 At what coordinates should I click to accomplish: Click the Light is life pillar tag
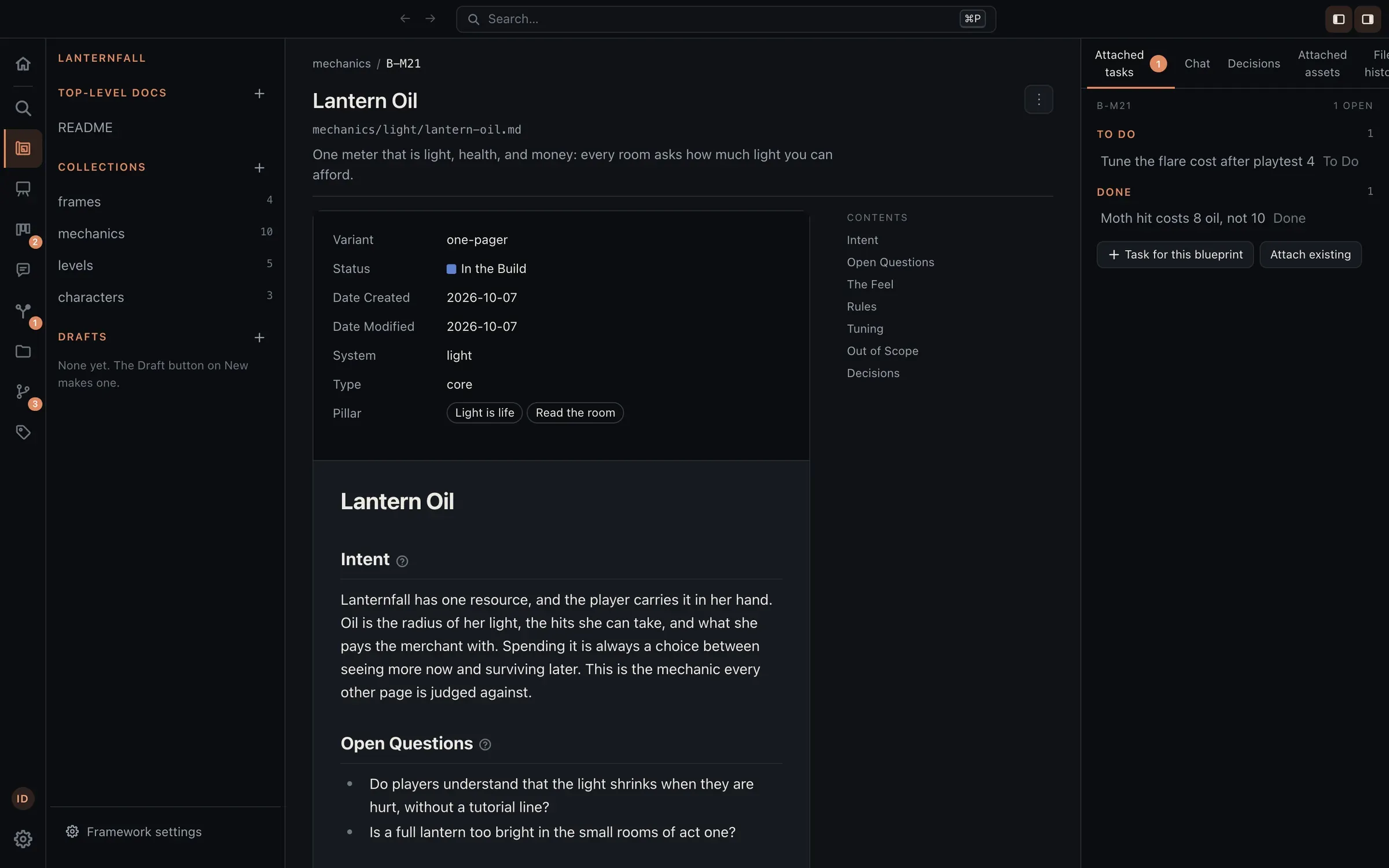click(x=484, y=413)
